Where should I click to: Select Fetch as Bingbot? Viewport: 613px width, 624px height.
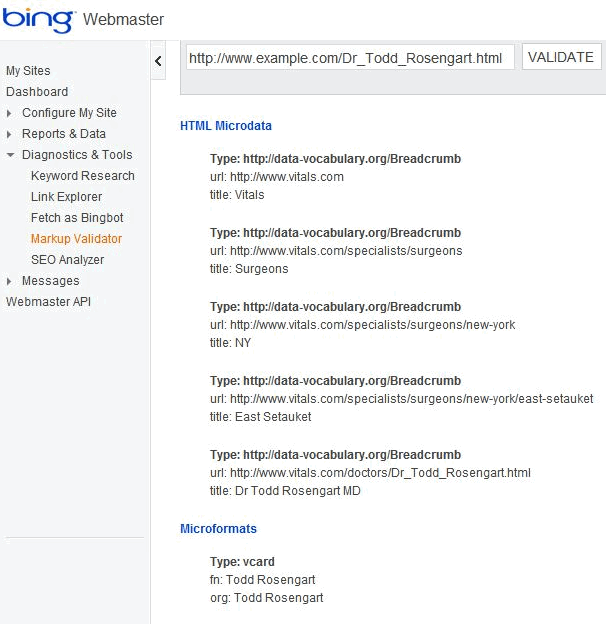click(77, 218)
